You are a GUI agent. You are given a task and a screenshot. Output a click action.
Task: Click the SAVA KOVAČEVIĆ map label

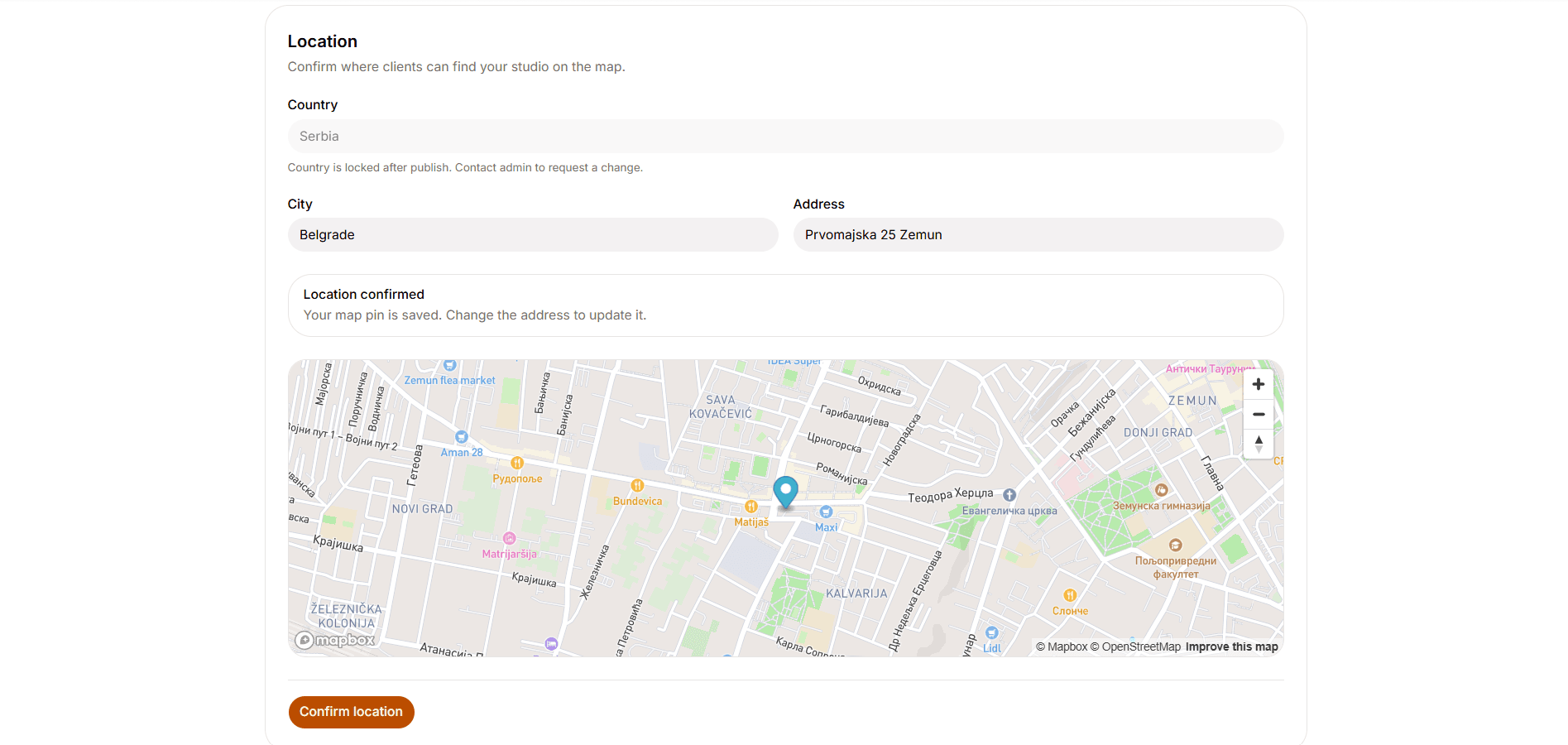tap(721, 406)
